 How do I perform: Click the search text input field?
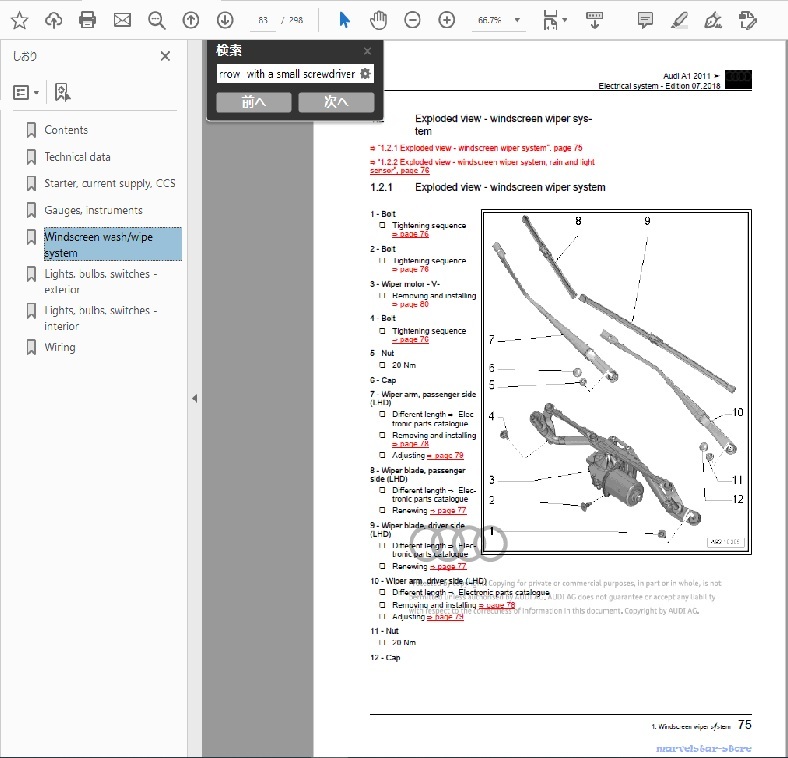click(x=286, y=73)
